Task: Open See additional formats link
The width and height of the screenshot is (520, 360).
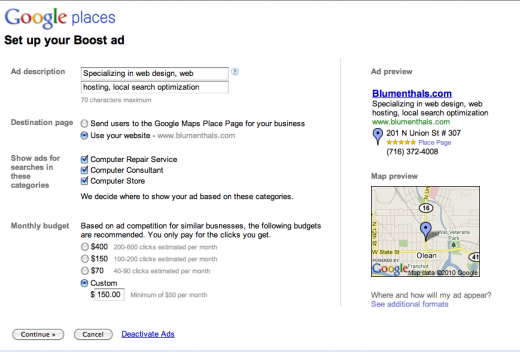Action: [410, 304]
